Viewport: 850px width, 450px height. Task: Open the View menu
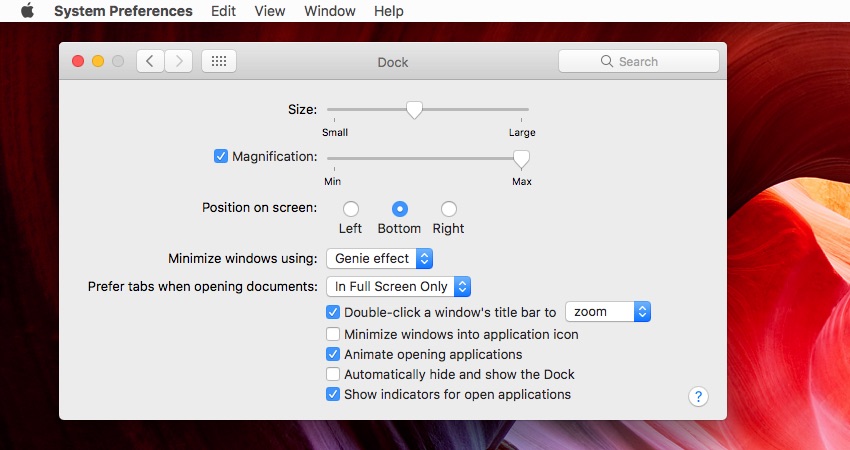[x=270, y=11]
